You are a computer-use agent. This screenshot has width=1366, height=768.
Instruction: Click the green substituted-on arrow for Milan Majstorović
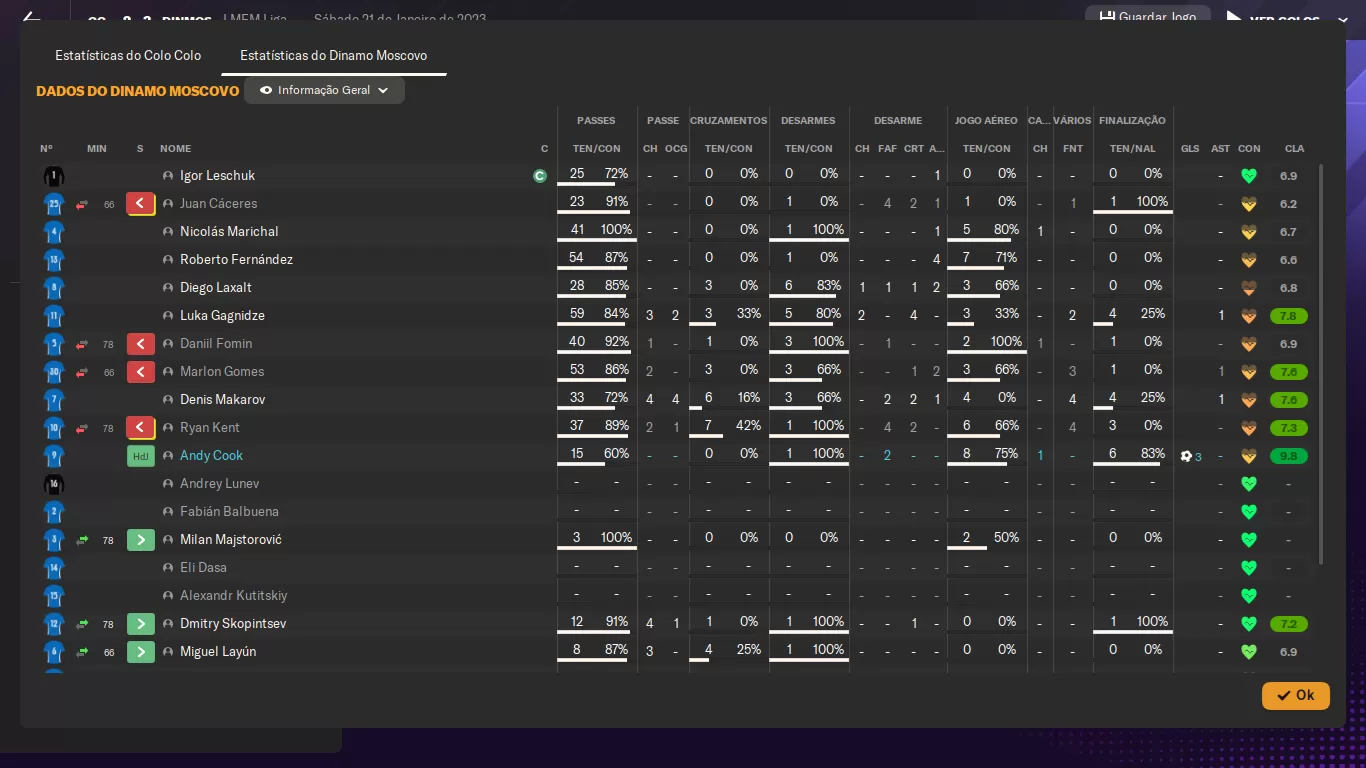point(141,540)
